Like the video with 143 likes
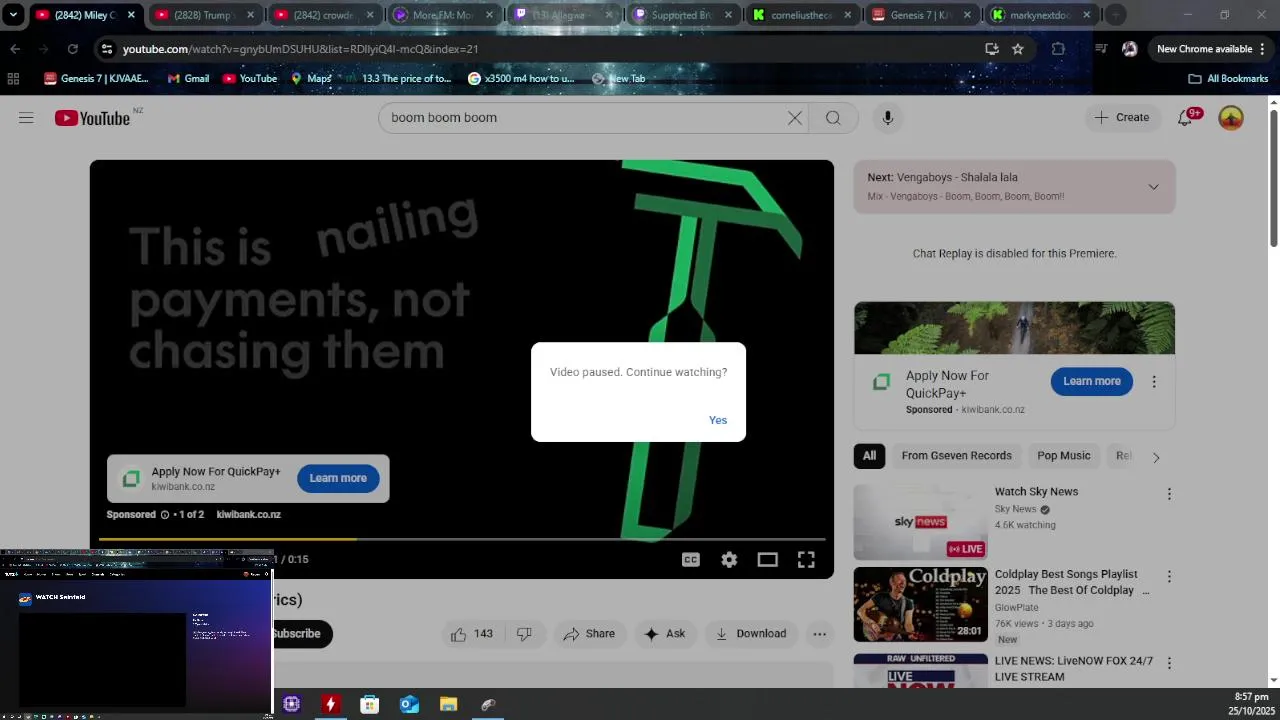 (471, 634)
